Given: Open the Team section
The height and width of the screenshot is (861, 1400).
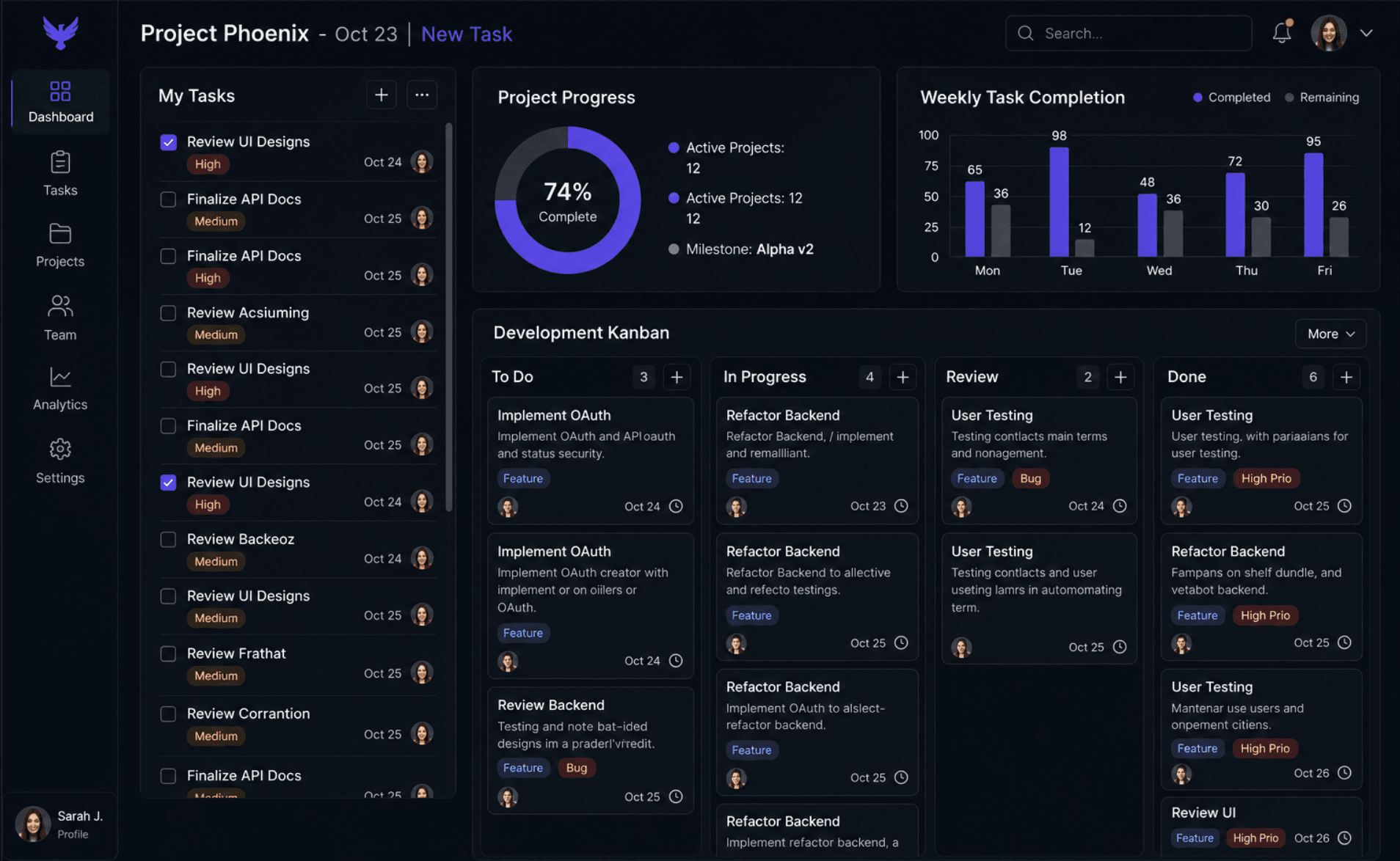Looking at the screenshot, I should (60, 318).
